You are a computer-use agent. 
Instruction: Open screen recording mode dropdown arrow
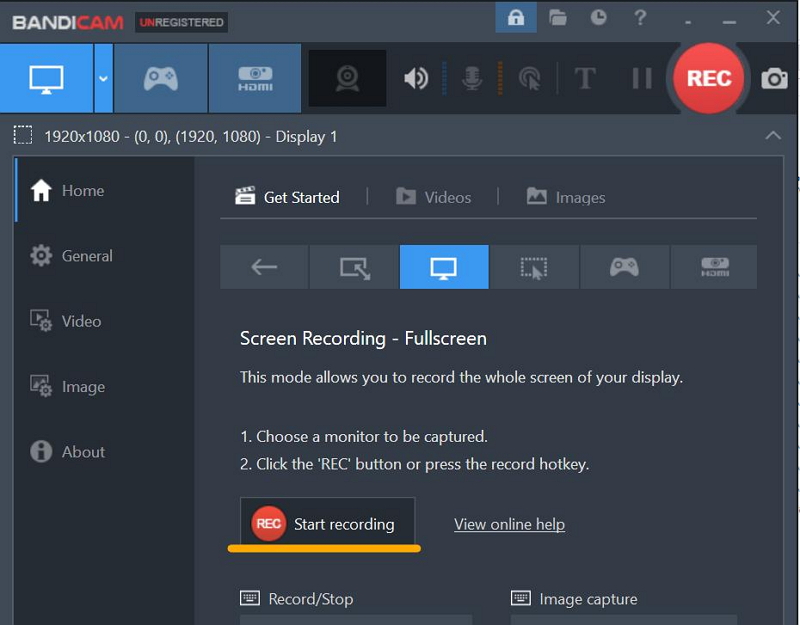pyautogui.click(x=103, y=78)
